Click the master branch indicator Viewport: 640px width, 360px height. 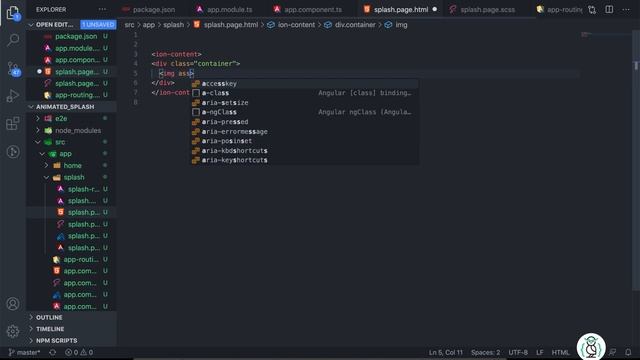24,352
